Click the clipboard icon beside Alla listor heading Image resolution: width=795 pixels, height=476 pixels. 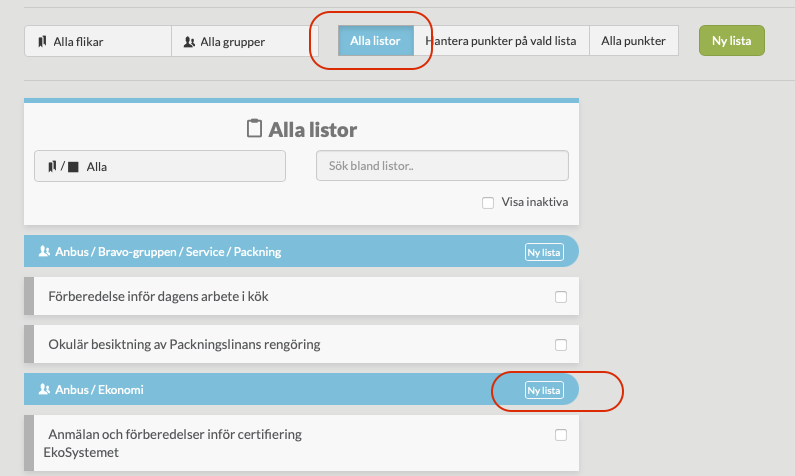[254, 129]
